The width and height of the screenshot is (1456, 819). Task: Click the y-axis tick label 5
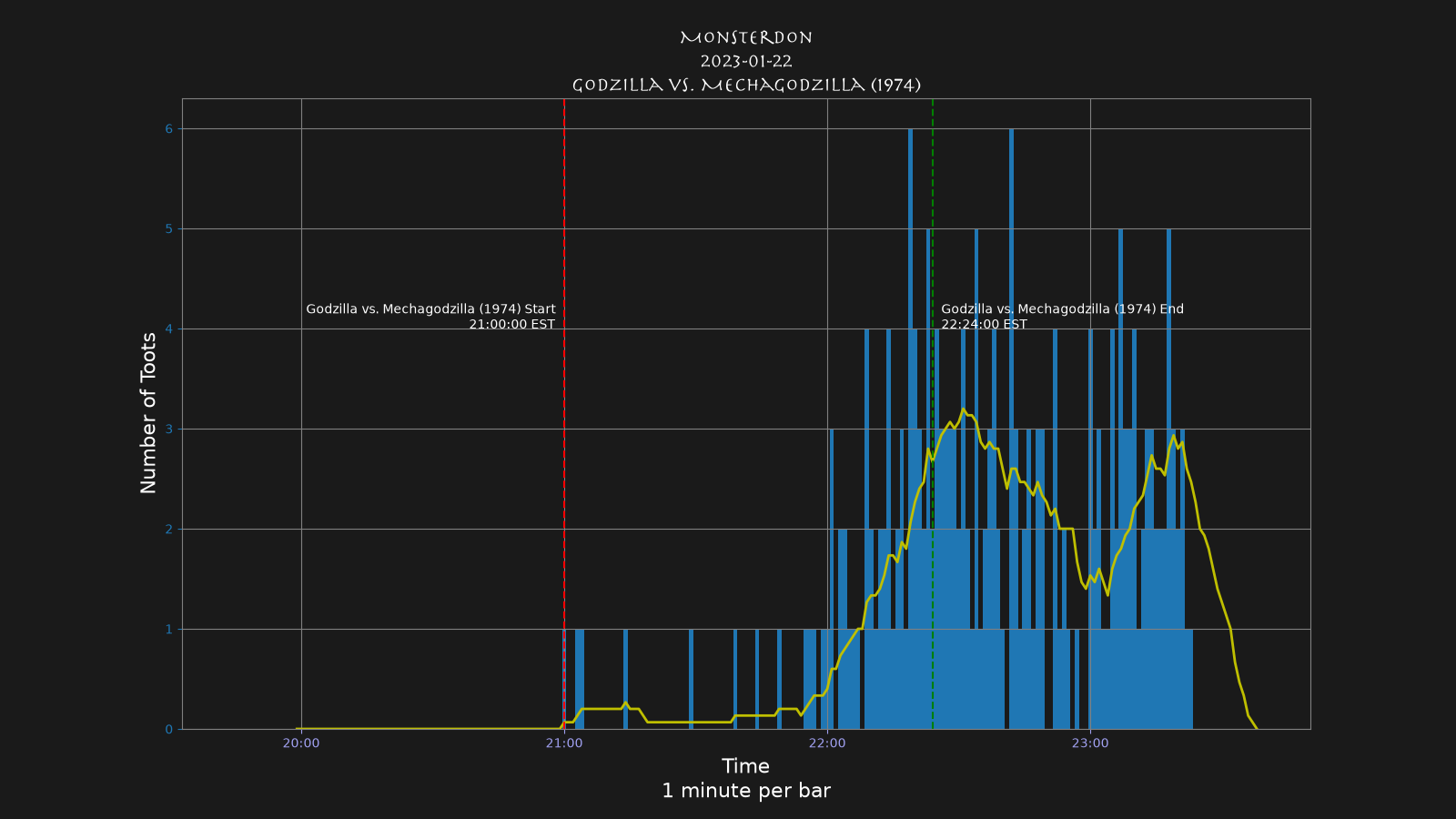(x=168, y=229)
